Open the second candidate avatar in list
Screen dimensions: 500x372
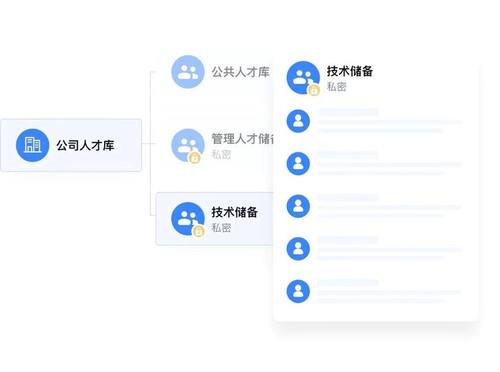[298, 164]
